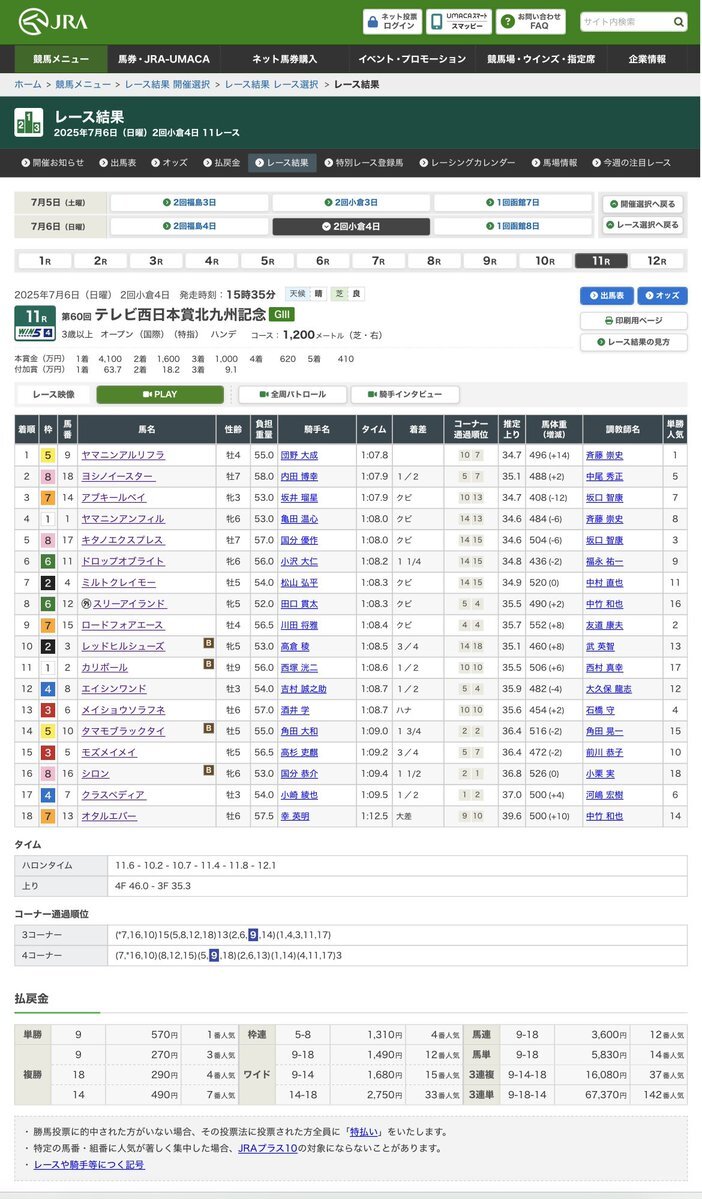Open 1回函館7日 meeting
This screenshot has width=702, height=1199.
[513, 203]
